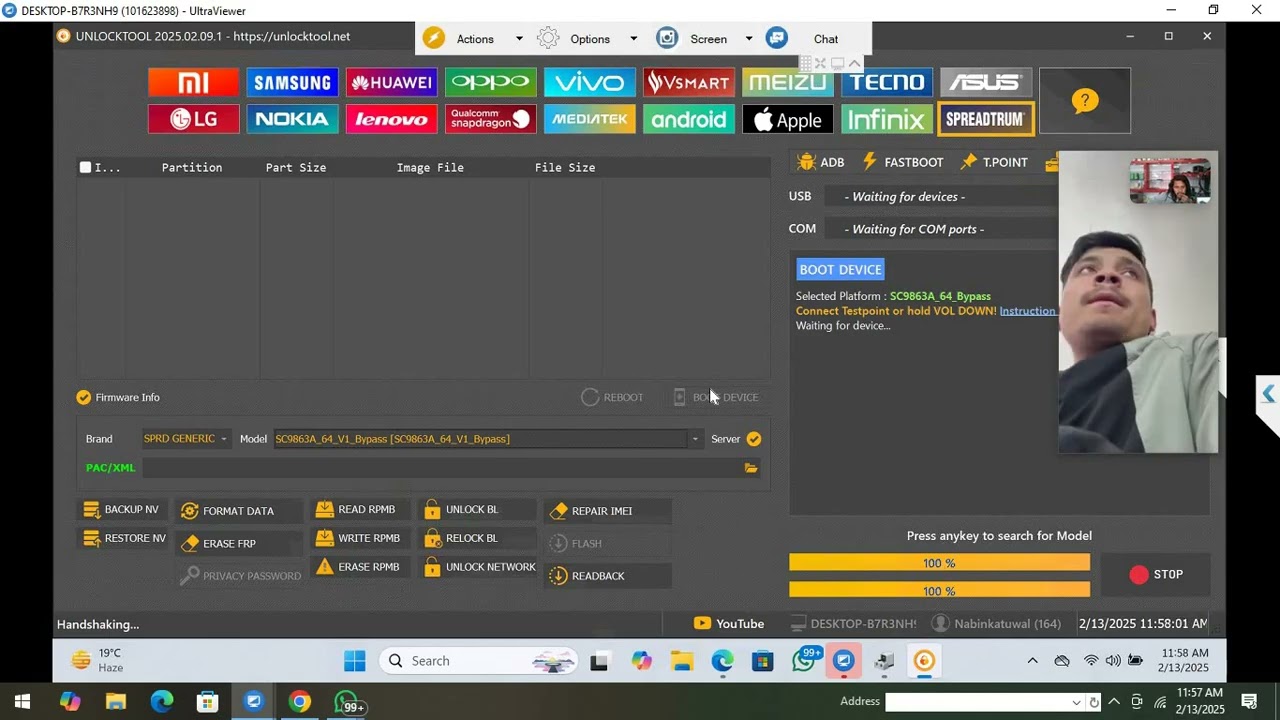Toggle the Server checkmark
Viewport: 1280px width, 720px height.
754,439
